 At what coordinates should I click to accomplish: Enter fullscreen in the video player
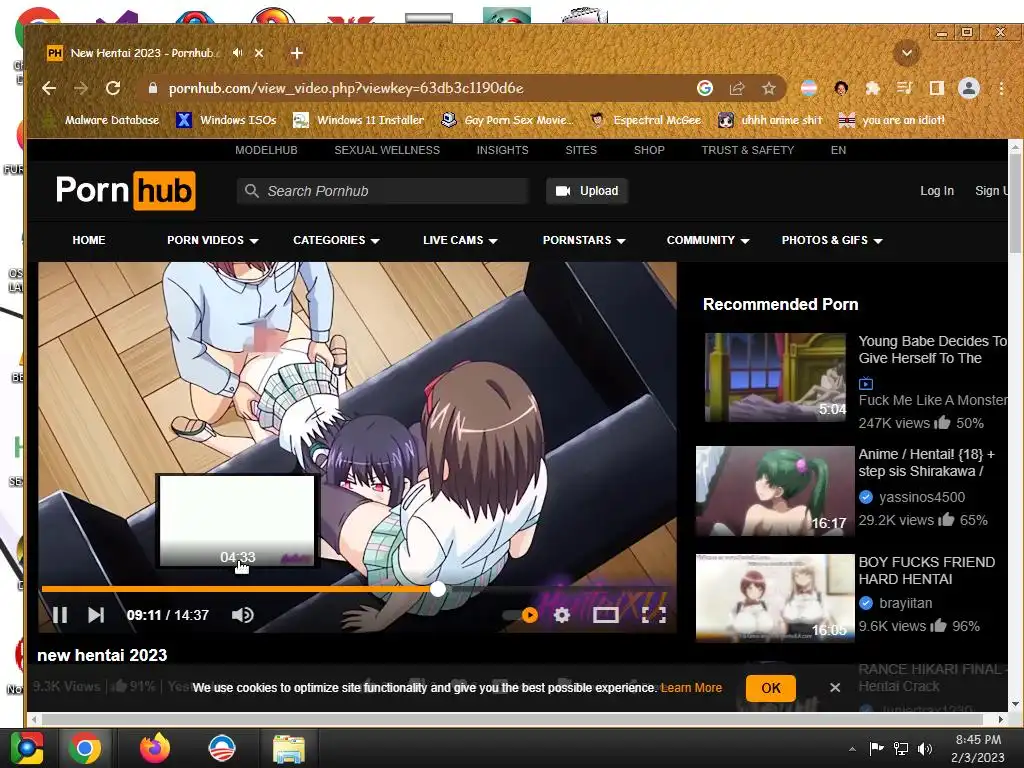654,615
